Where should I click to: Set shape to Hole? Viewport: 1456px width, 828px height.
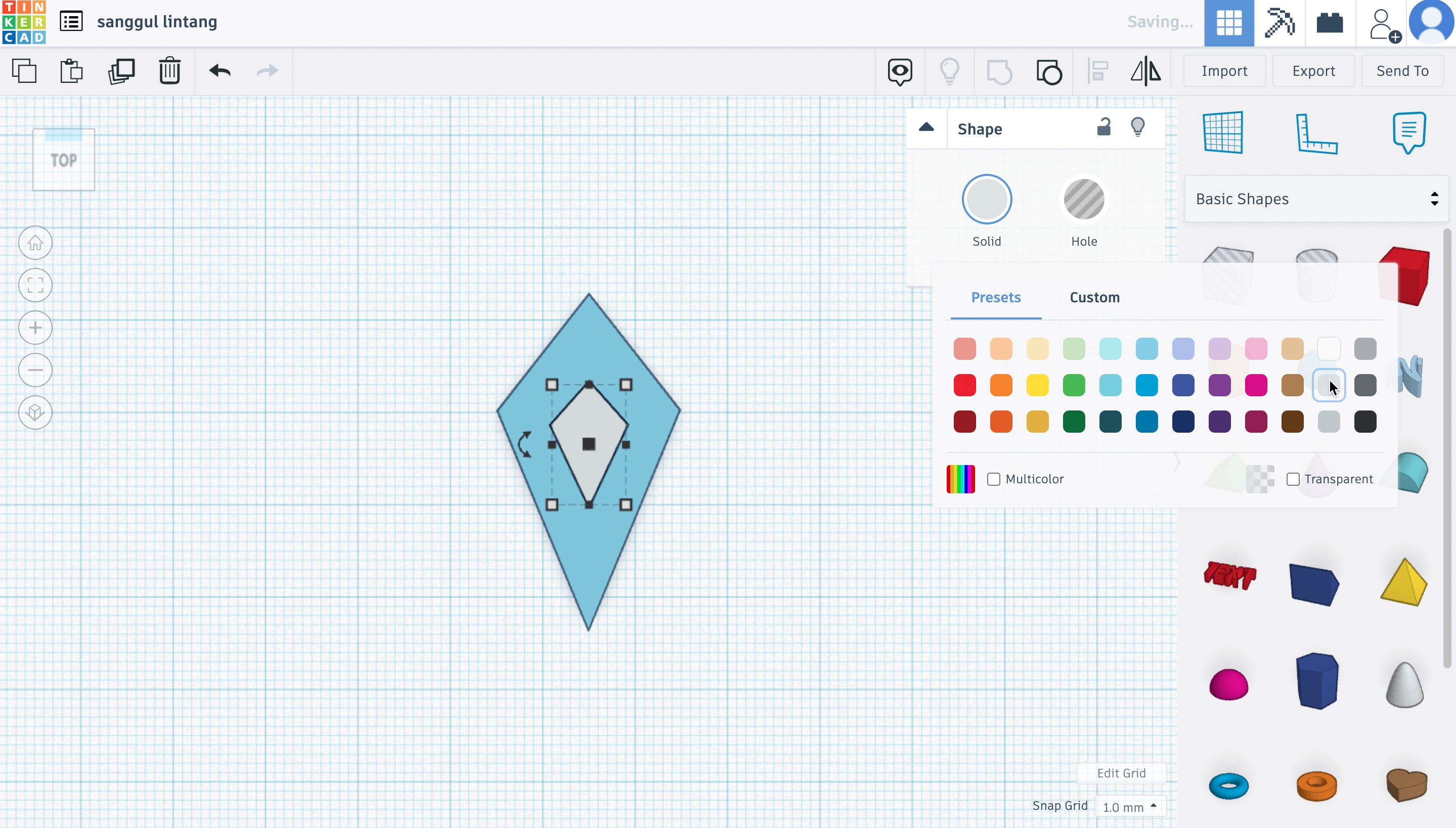[1084, 200]
